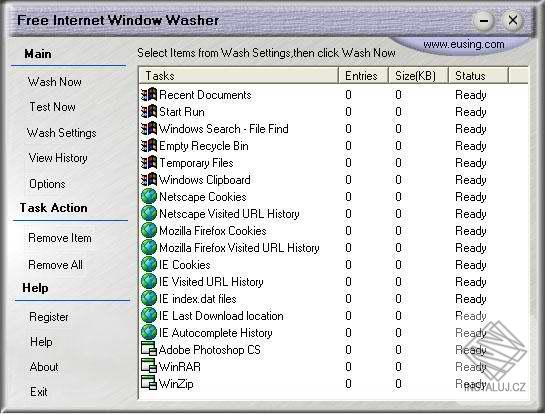
Task: Select the Windows Clipboard task text
Action: [205, 180]
